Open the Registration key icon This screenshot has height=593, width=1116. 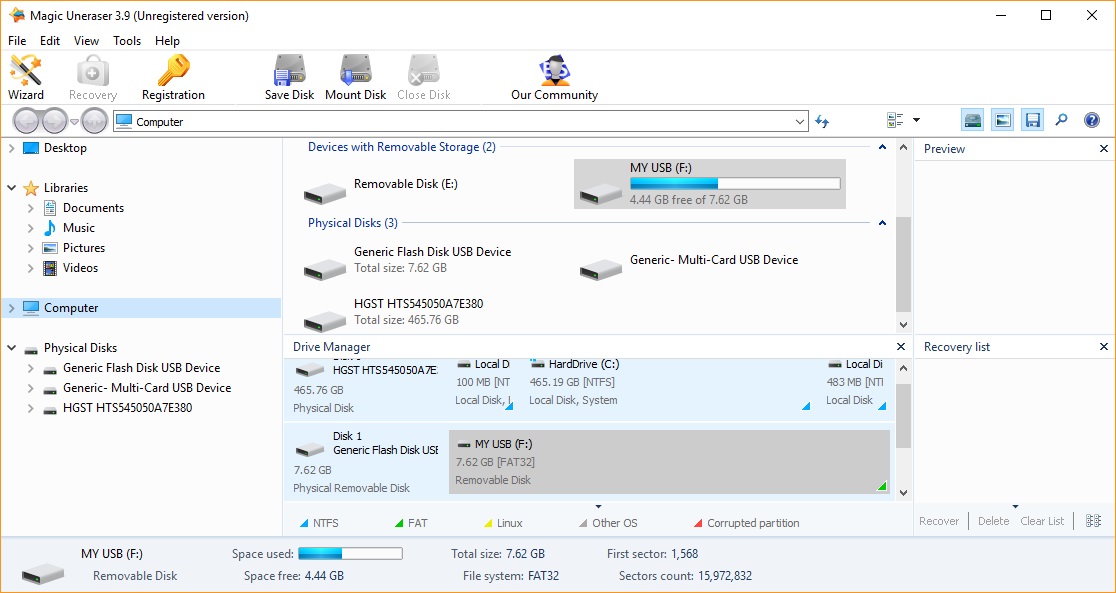[x=173, y=78]
